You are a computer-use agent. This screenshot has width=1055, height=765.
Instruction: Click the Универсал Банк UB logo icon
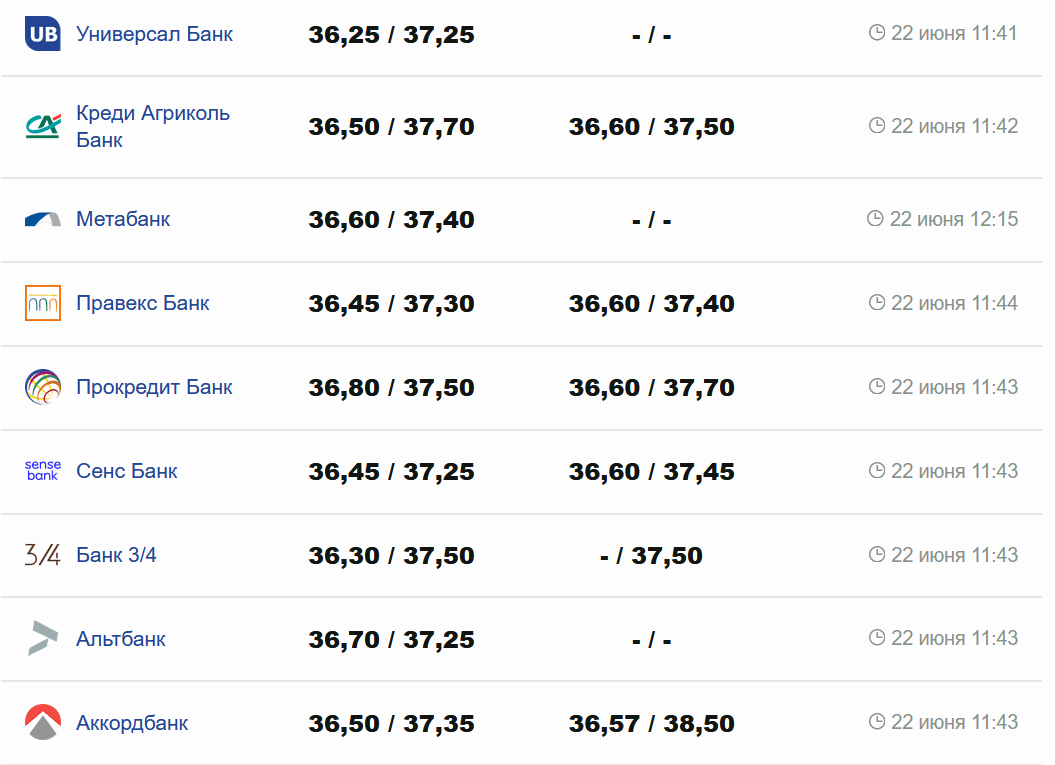[x=43, y=34]
